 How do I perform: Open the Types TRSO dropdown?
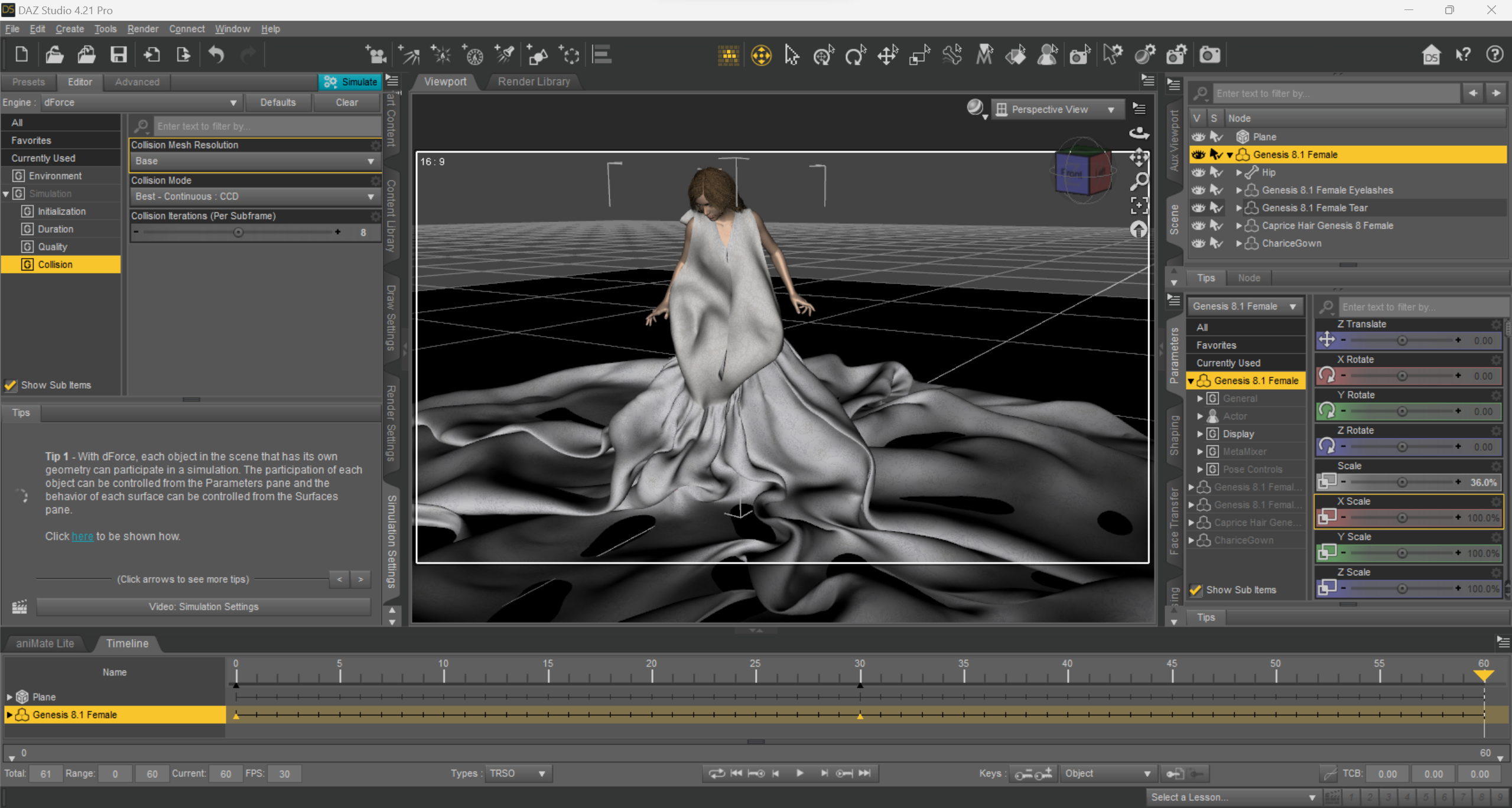[518, 774]
